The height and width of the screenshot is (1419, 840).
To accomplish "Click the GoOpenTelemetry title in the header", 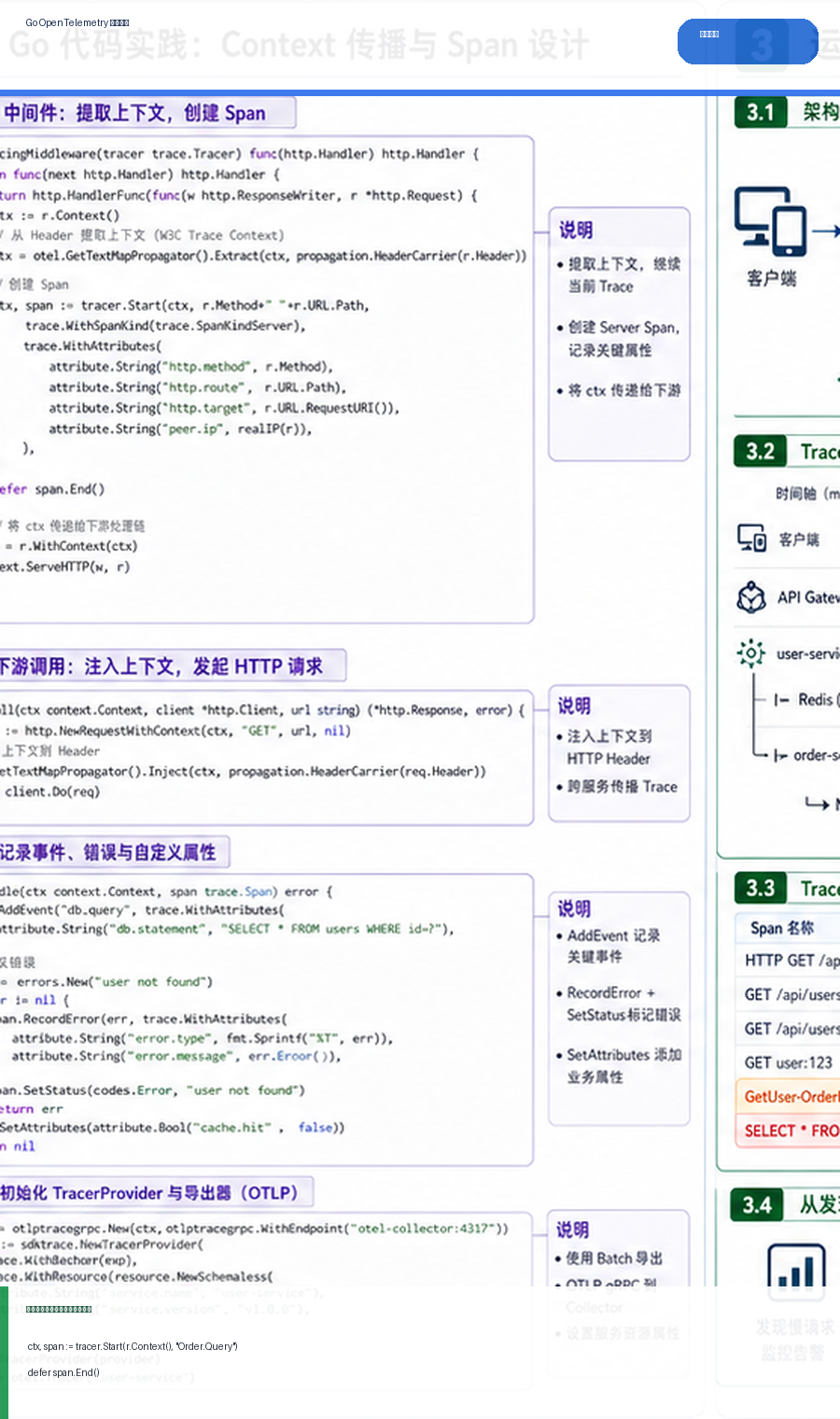I will [77, 22].
